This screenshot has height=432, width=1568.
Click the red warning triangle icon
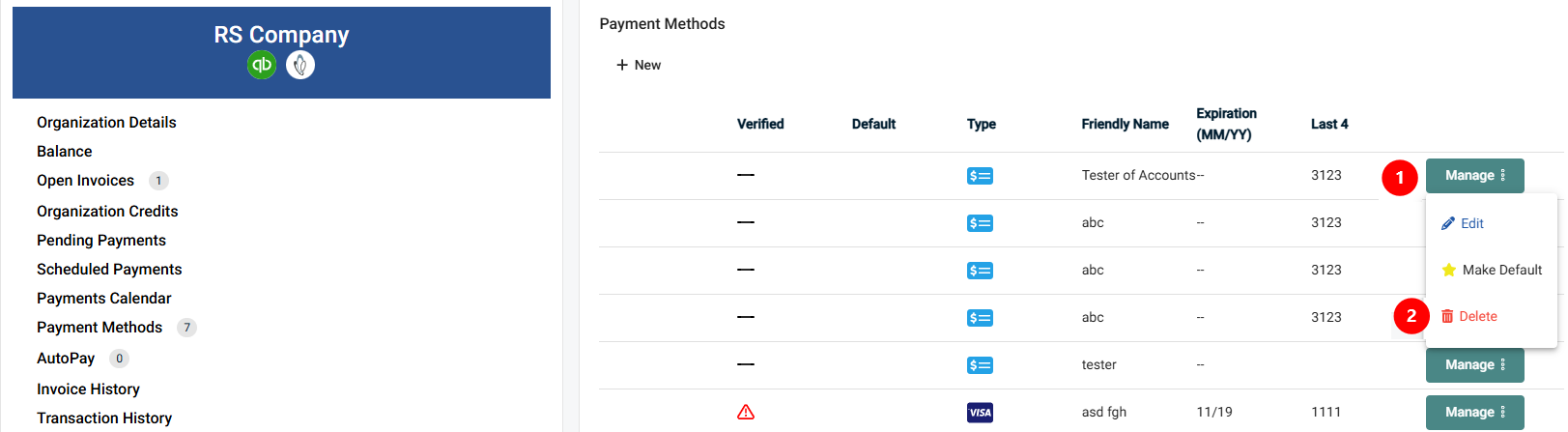tap(746, 412)
